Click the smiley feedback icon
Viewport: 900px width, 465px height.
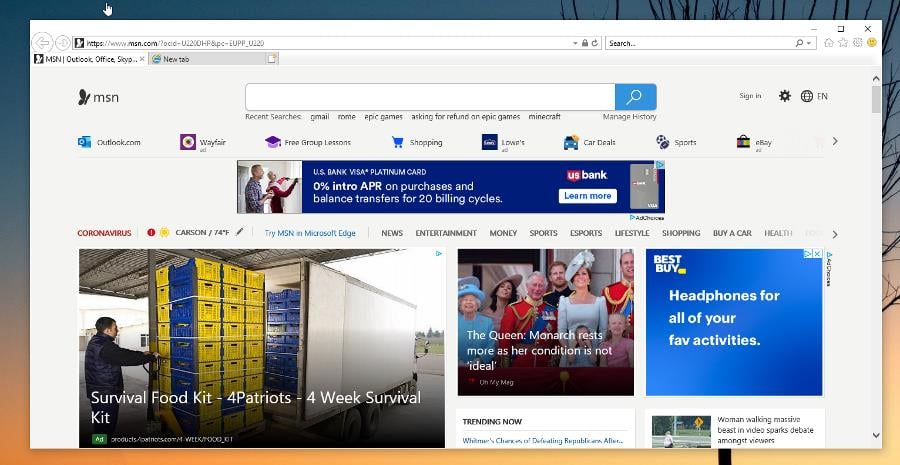pos(872,42)
